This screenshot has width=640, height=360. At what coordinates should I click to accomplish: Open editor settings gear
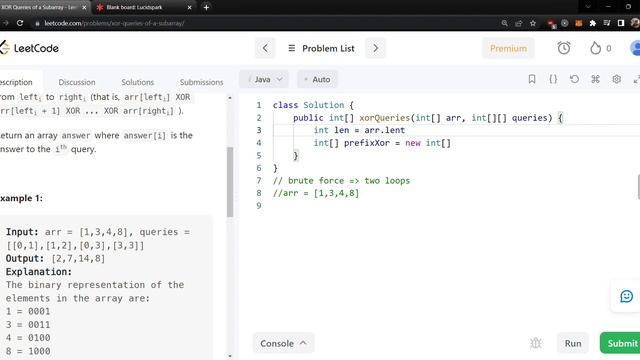(617, 79)
